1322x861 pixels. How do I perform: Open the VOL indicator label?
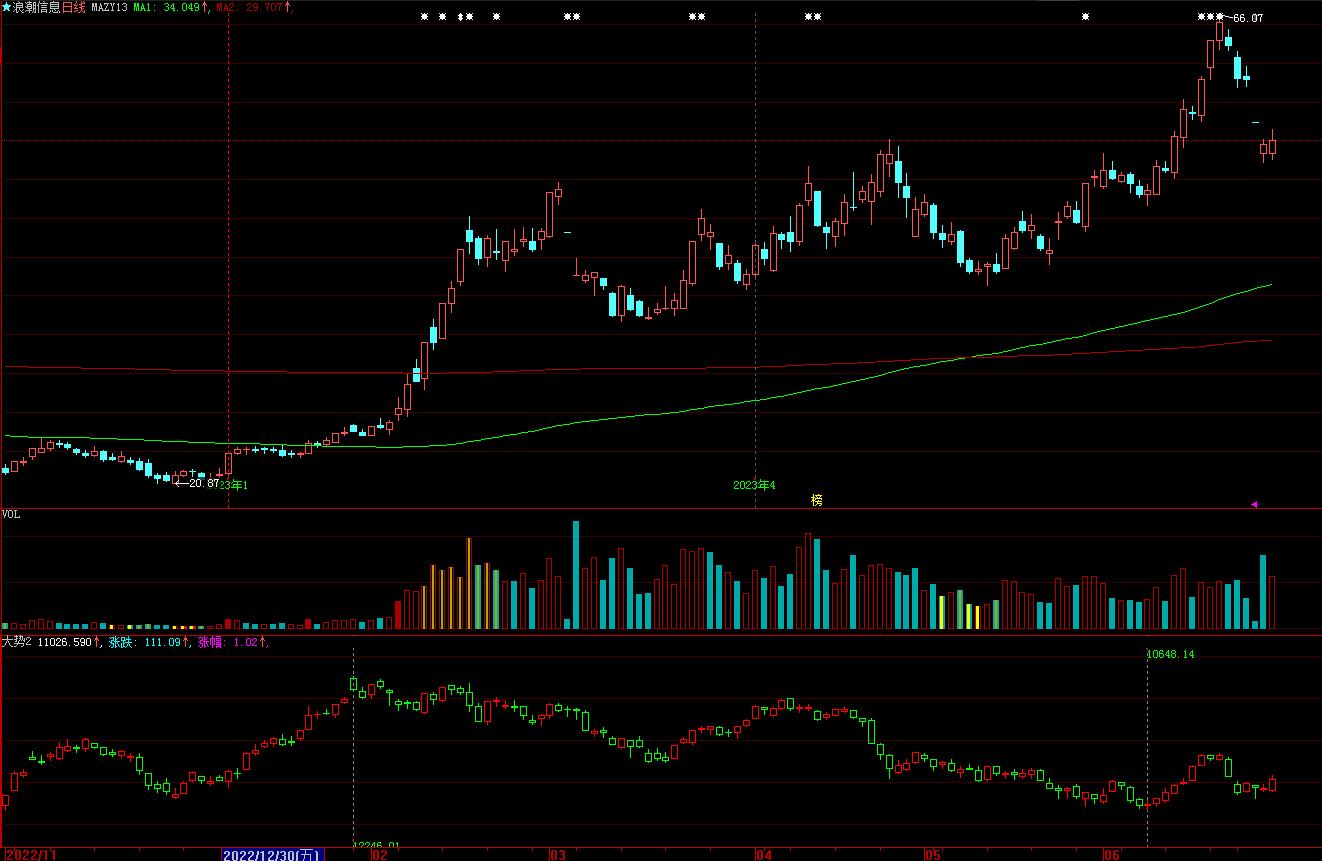[x=11, y=514]
